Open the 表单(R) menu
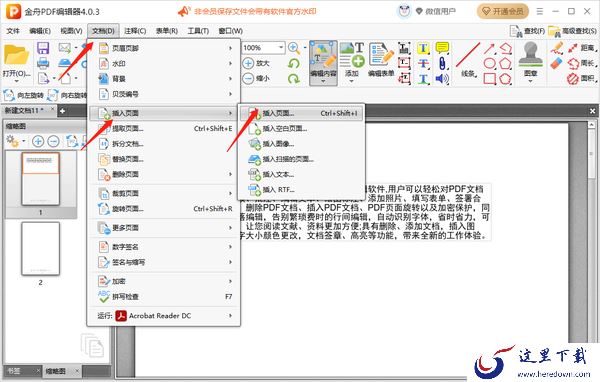This screenshot has height=382, width=600. pos(166,31)
